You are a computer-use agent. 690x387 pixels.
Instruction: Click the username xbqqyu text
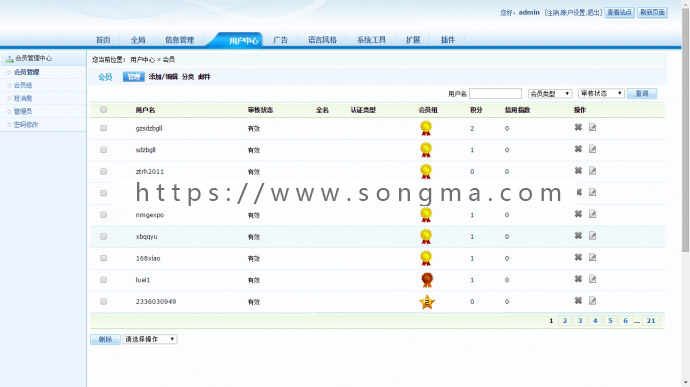(146, 236)
